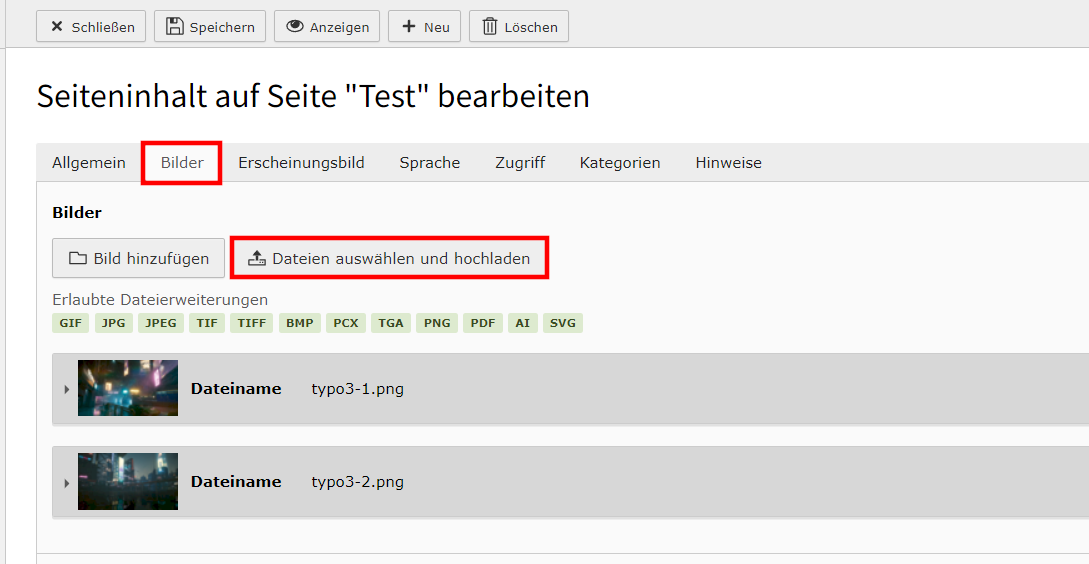Viewport: 1089px width, 564px height.
Task: Go to the Sprache tab
Action: [x=429, y=163]
